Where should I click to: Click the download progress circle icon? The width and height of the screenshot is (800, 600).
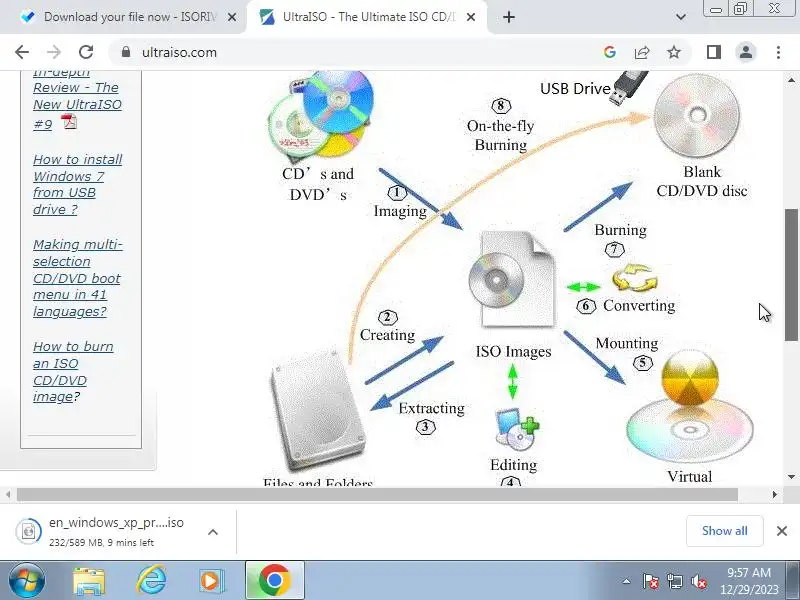click(x=29, y=532)
